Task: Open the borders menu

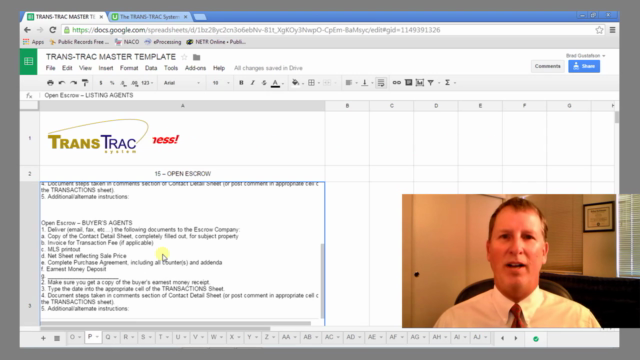Action: [x=311, y=83]
